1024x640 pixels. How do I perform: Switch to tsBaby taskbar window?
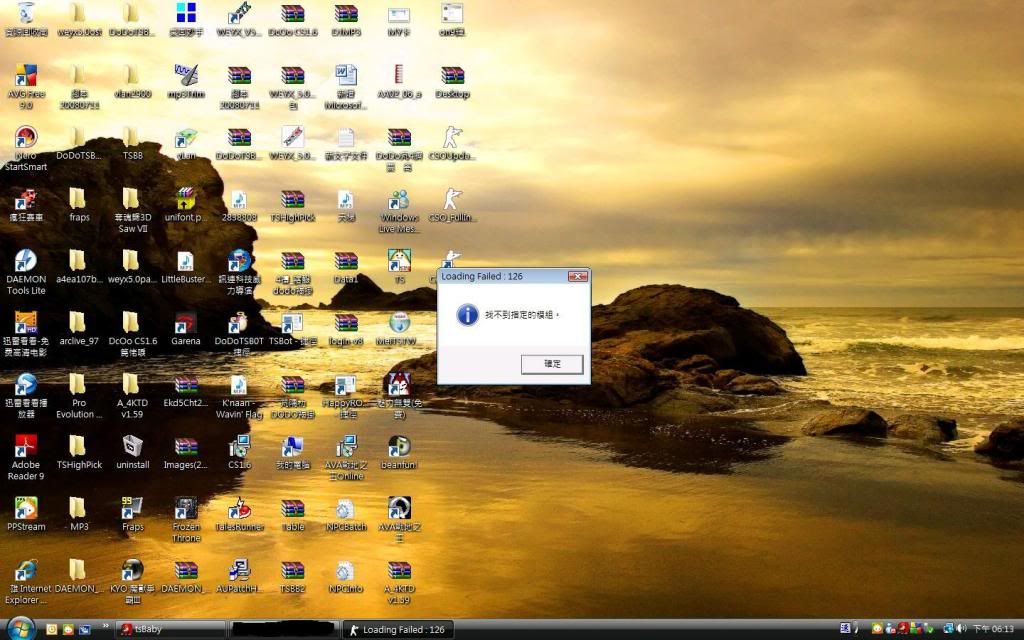click(170, 629)
